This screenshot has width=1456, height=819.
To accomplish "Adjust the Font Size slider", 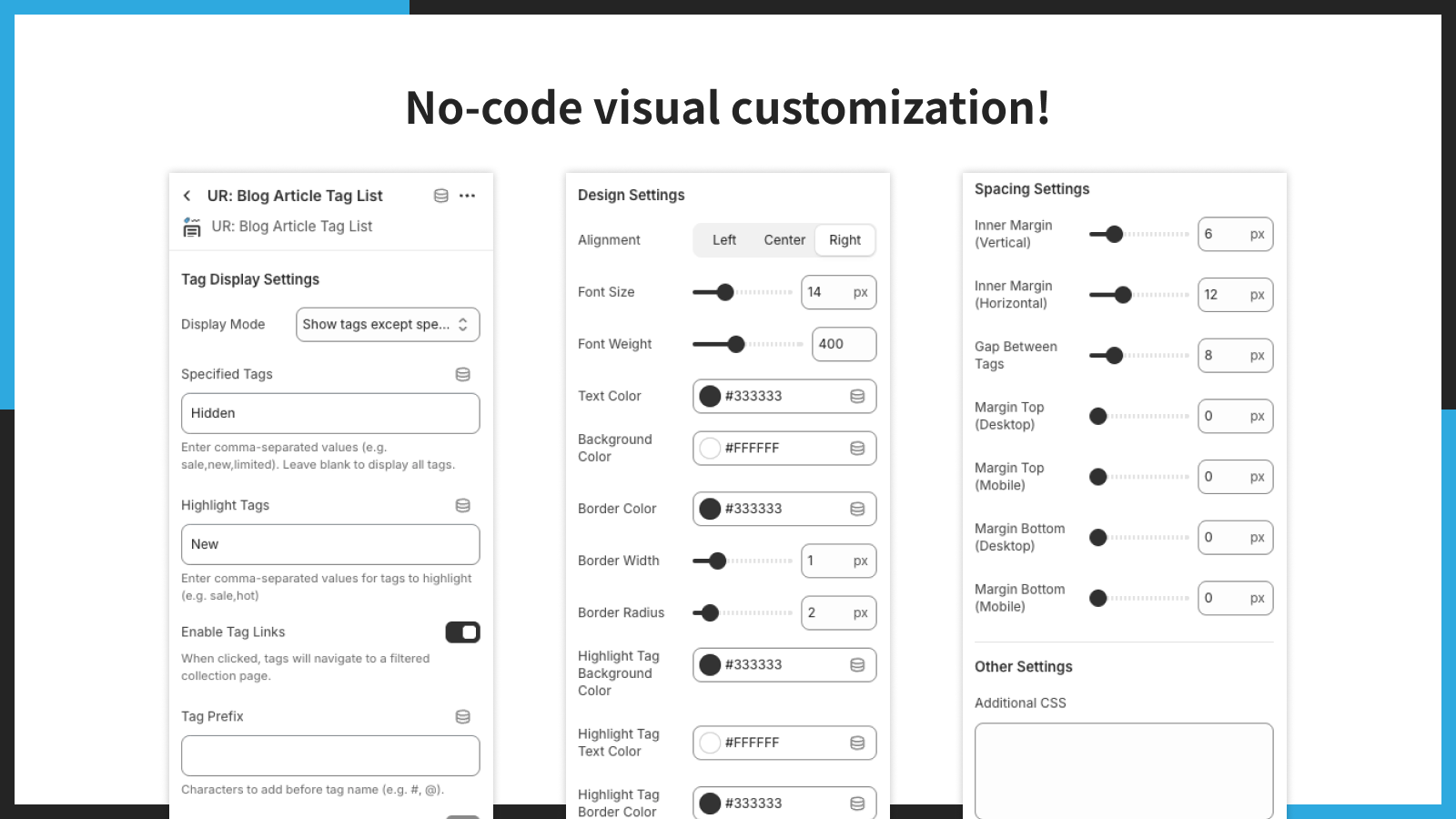I will tap(725, 292).
